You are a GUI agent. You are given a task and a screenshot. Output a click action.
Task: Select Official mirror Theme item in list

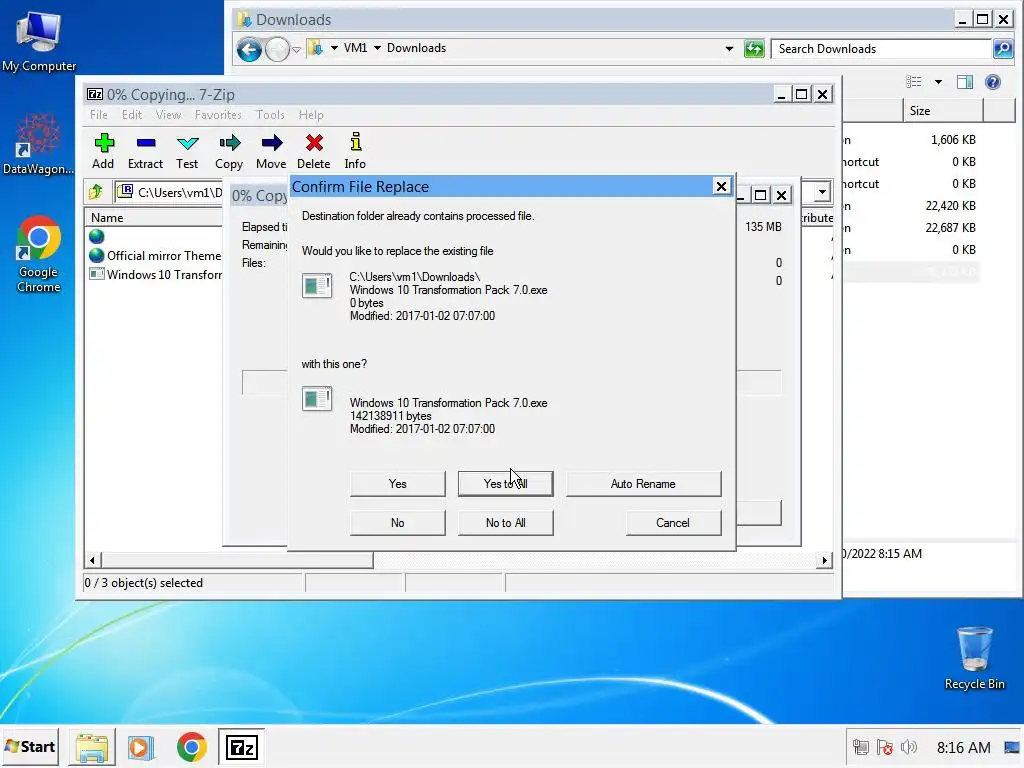click(x=156, y=255)
